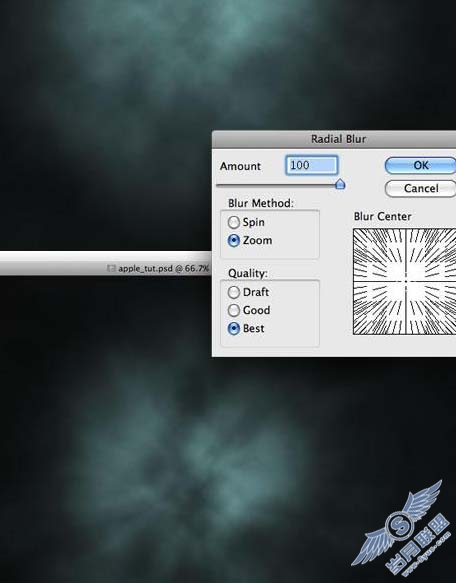Choose Best quality
Viewport: 456px width, 583px height.
pos(234,328)
